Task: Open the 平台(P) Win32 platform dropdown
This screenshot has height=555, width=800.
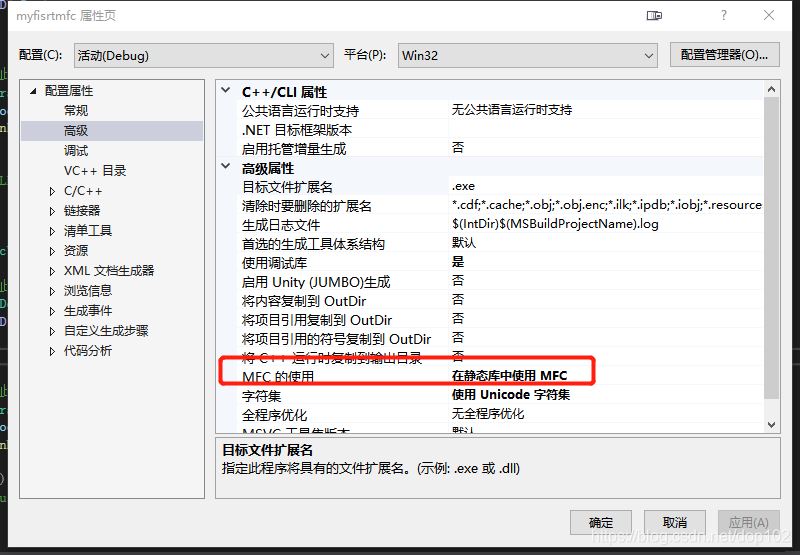Action: (x=528, y=56)
